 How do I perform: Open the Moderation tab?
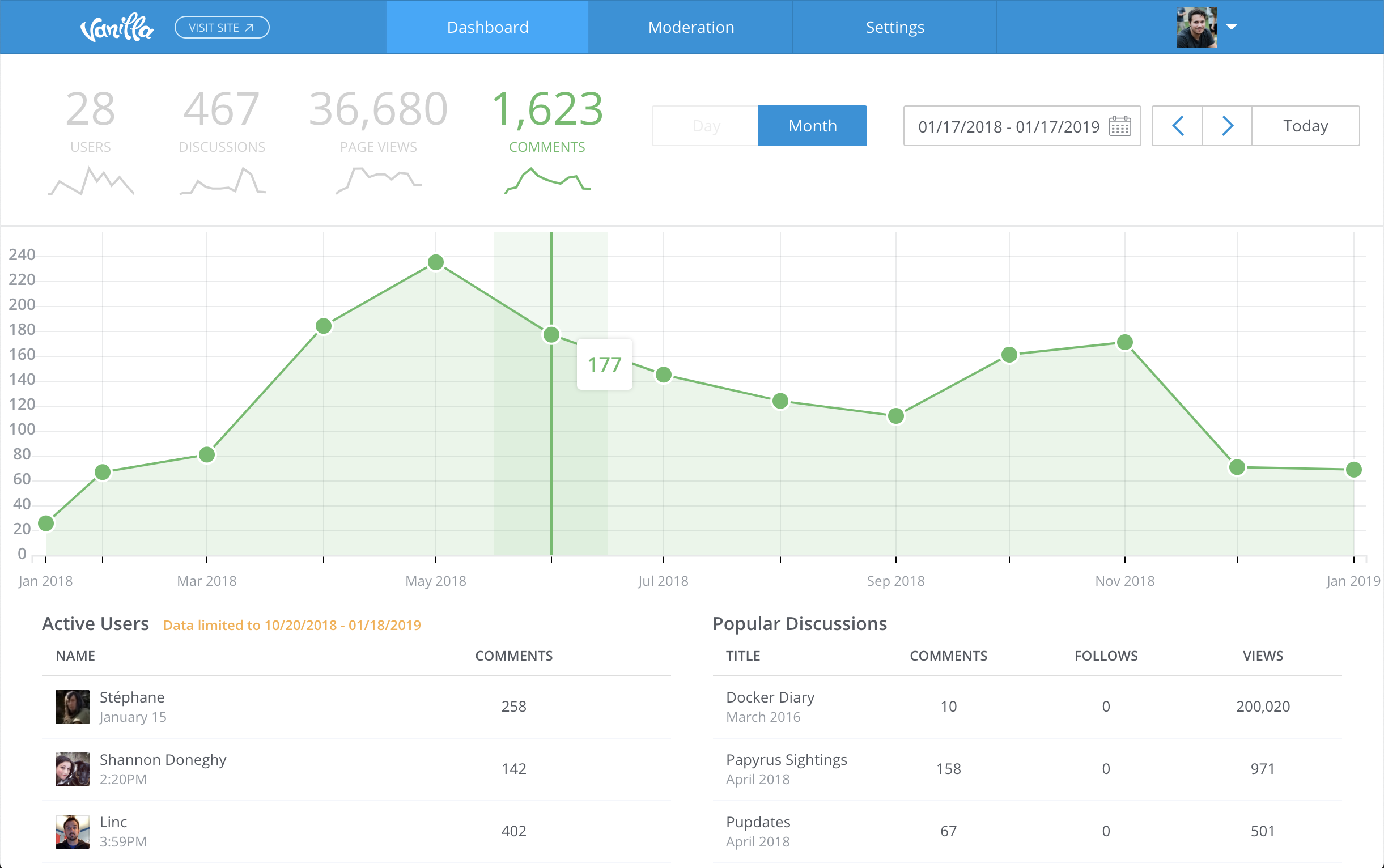point(690,28)
